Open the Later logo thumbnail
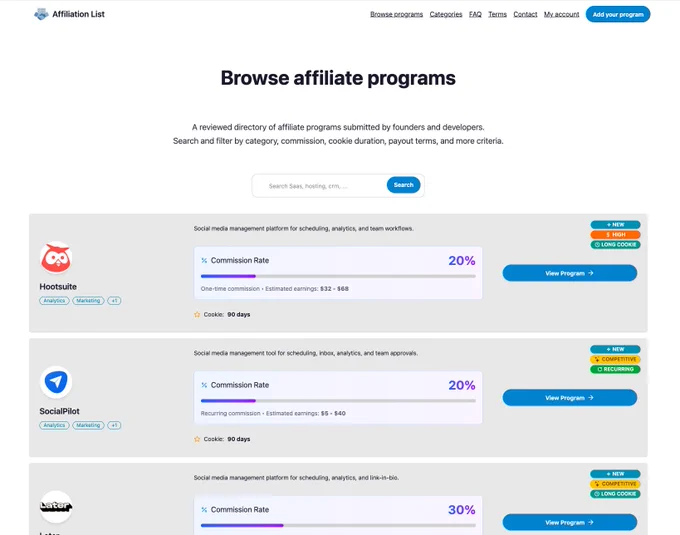The width and height of the screenshot is (680, 535). (x=56, y=506)
